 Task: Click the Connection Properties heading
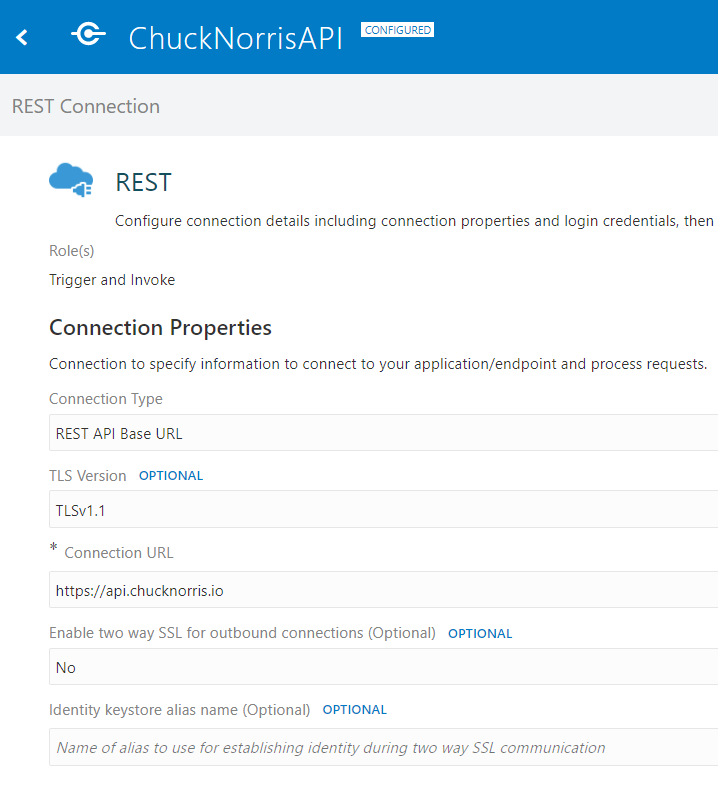161,328
